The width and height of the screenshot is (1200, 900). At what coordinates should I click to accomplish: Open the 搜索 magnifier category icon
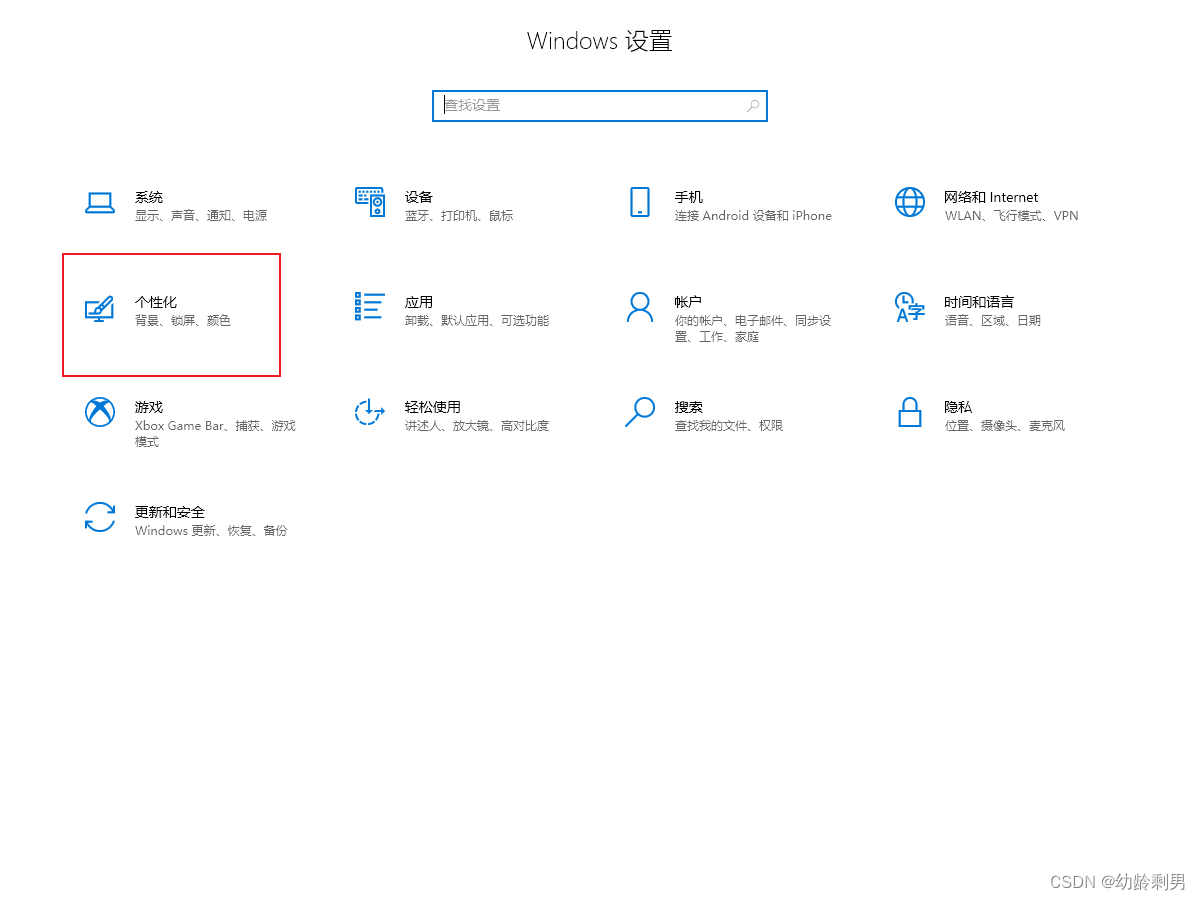coord(640,411)
